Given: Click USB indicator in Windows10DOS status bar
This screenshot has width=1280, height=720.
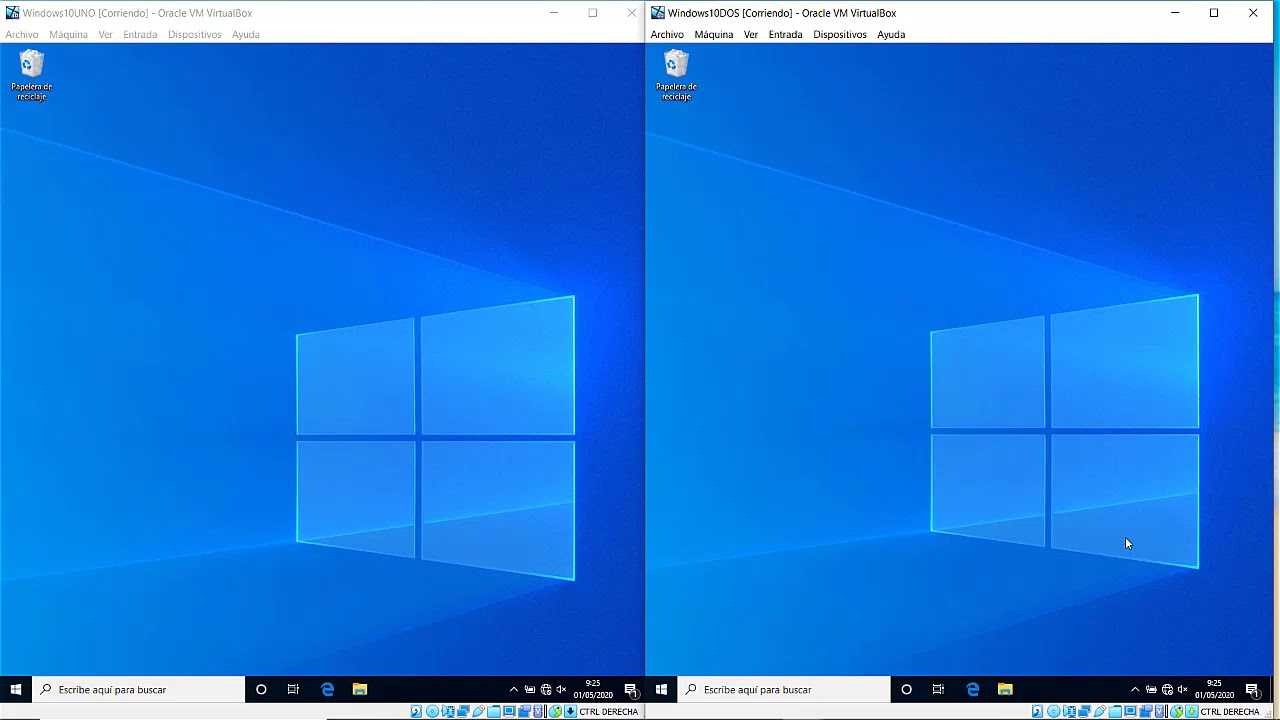Looking at the screenshot, I should coord(1100,711).
